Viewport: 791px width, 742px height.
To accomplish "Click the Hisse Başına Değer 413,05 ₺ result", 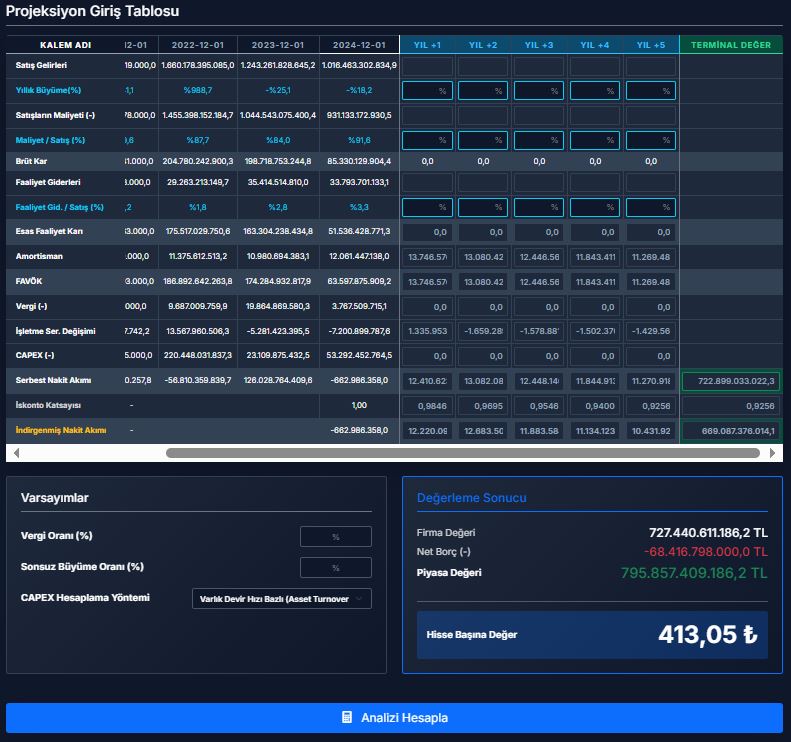I will tap(707, 635).
